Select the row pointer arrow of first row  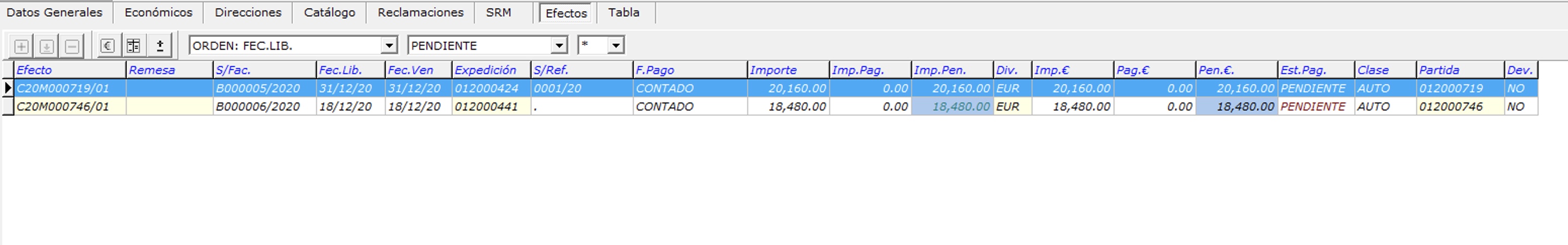click(7, 89)
